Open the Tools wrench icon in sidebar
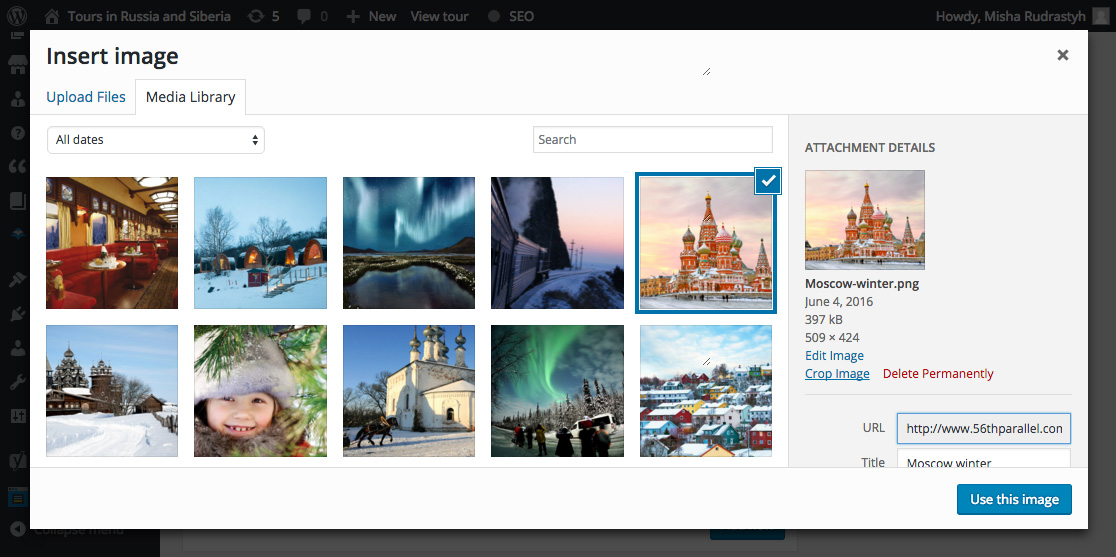1116x557 pixels. click(18, 383)
